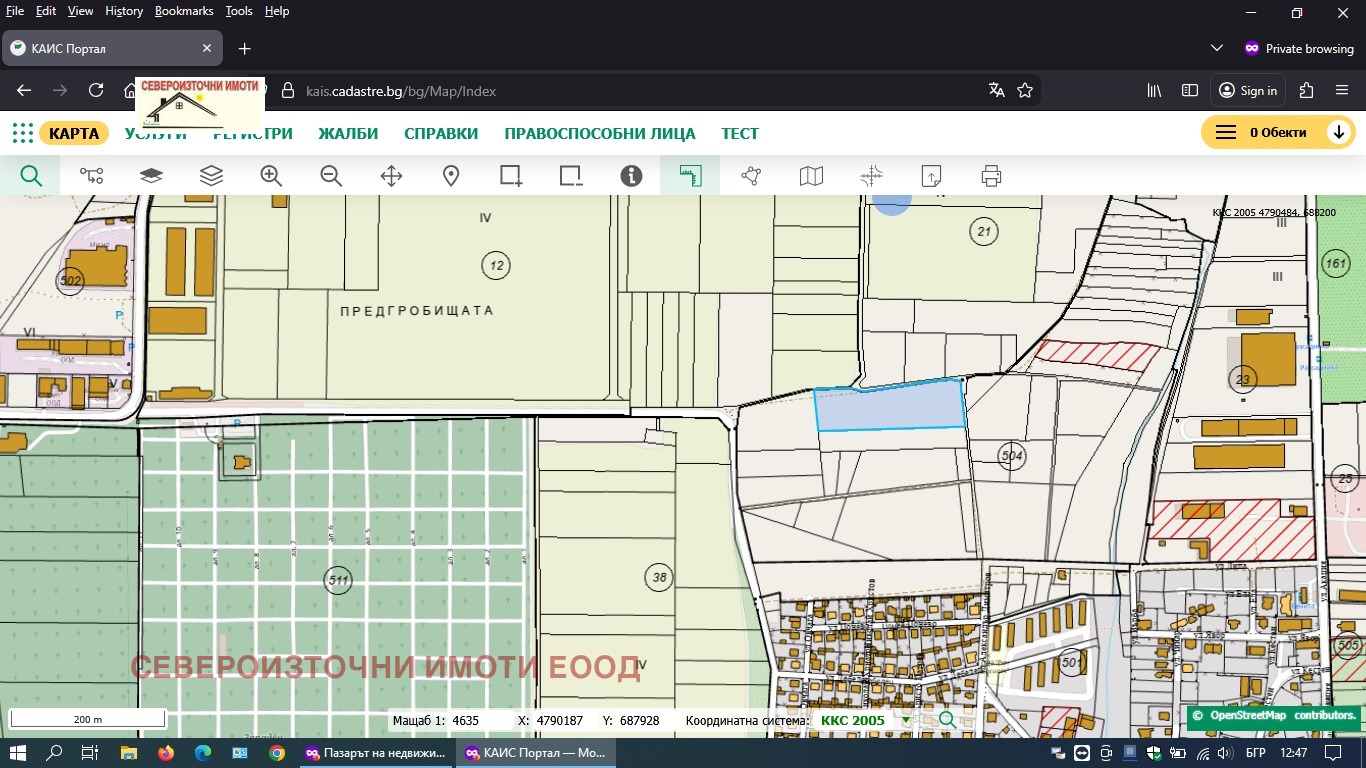The height and width of the screenshot is (768, 1366).
Task: Toggle the add-to-selection rectangle tool
Action: (511, 176)
